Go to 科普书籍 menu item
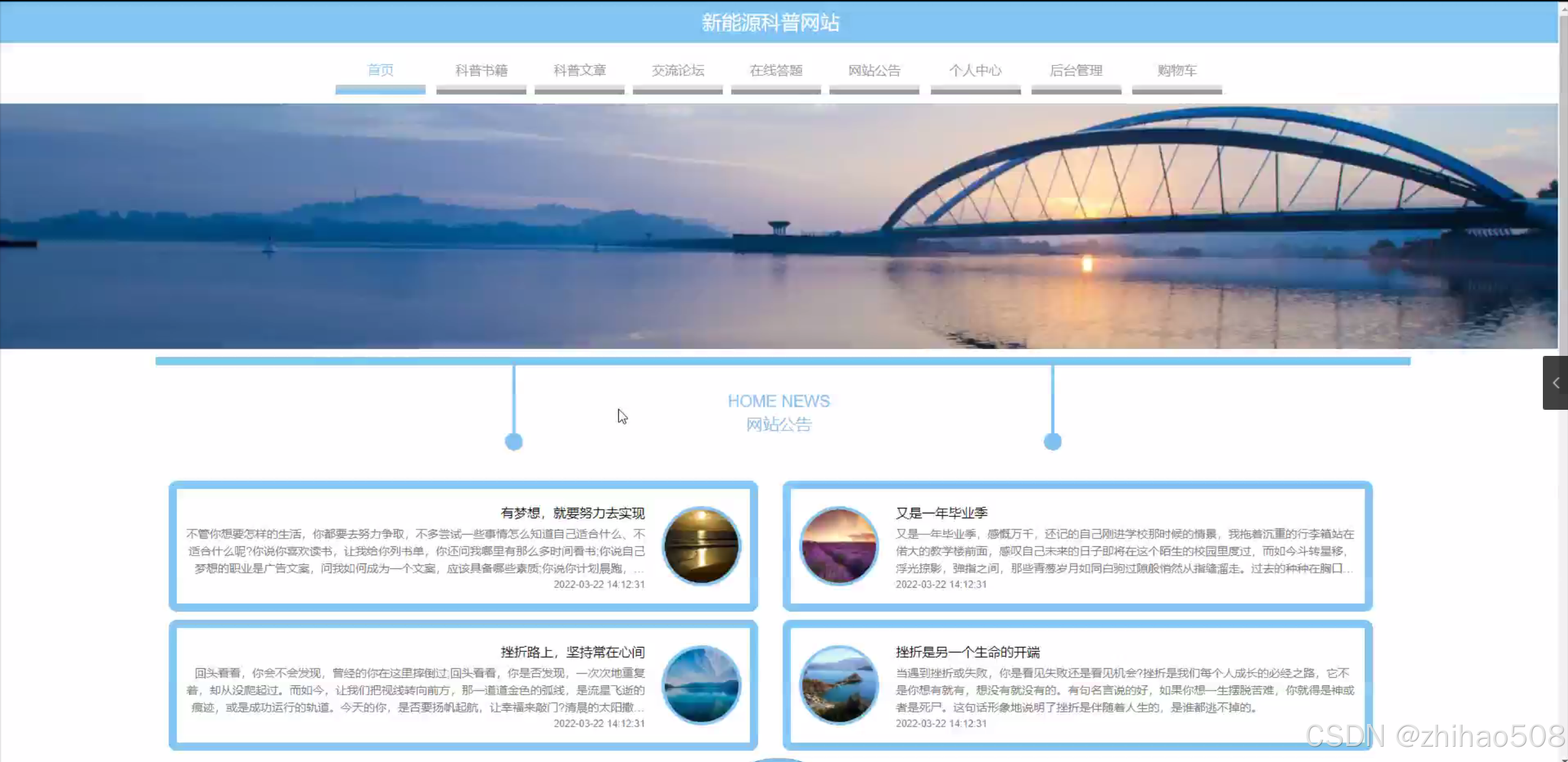This screenshot has width=1568, height=762. pyautogui.click(x=481, y=70)
